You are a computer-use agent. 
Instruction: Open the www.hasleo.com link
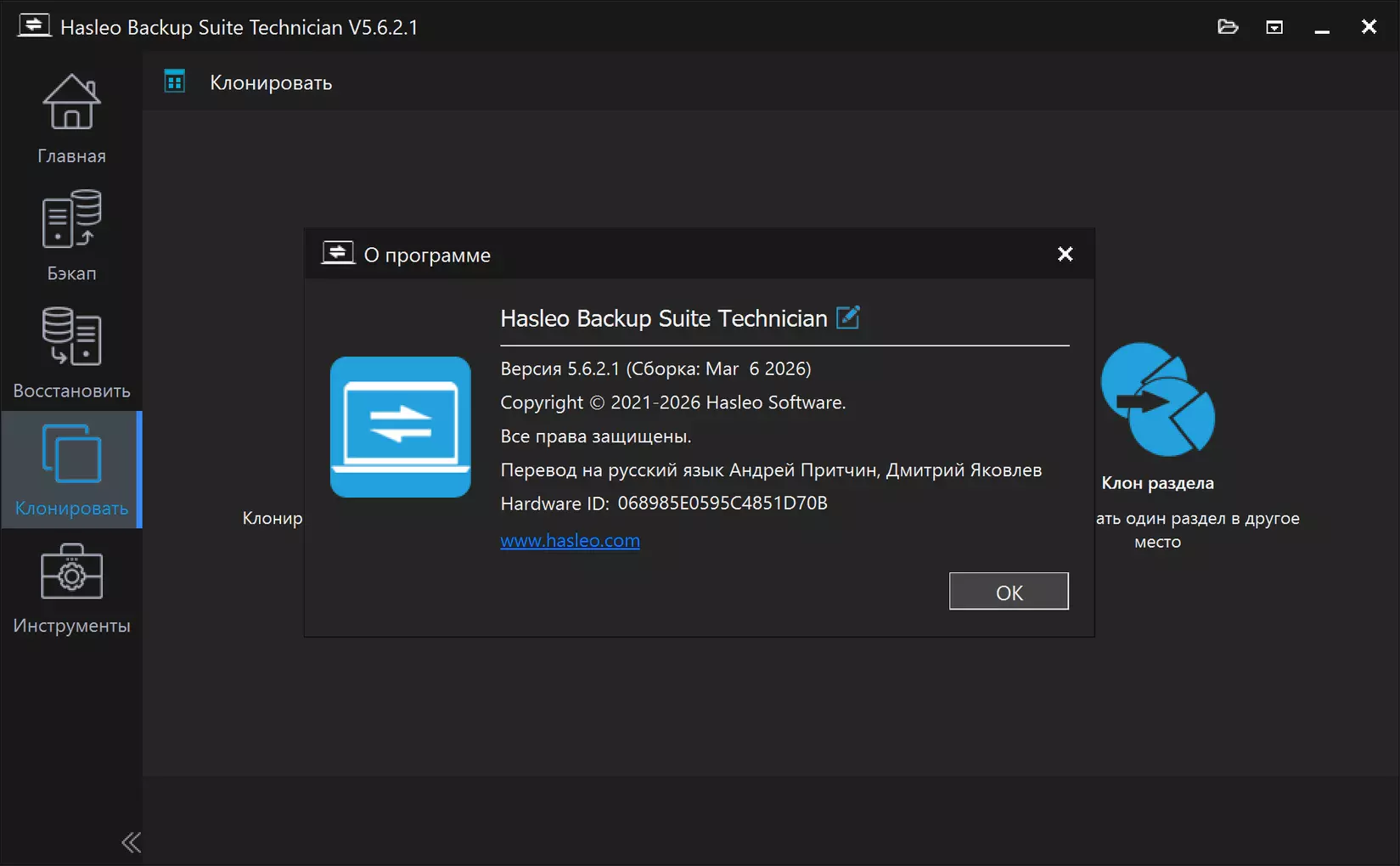(x=570, y=541)
